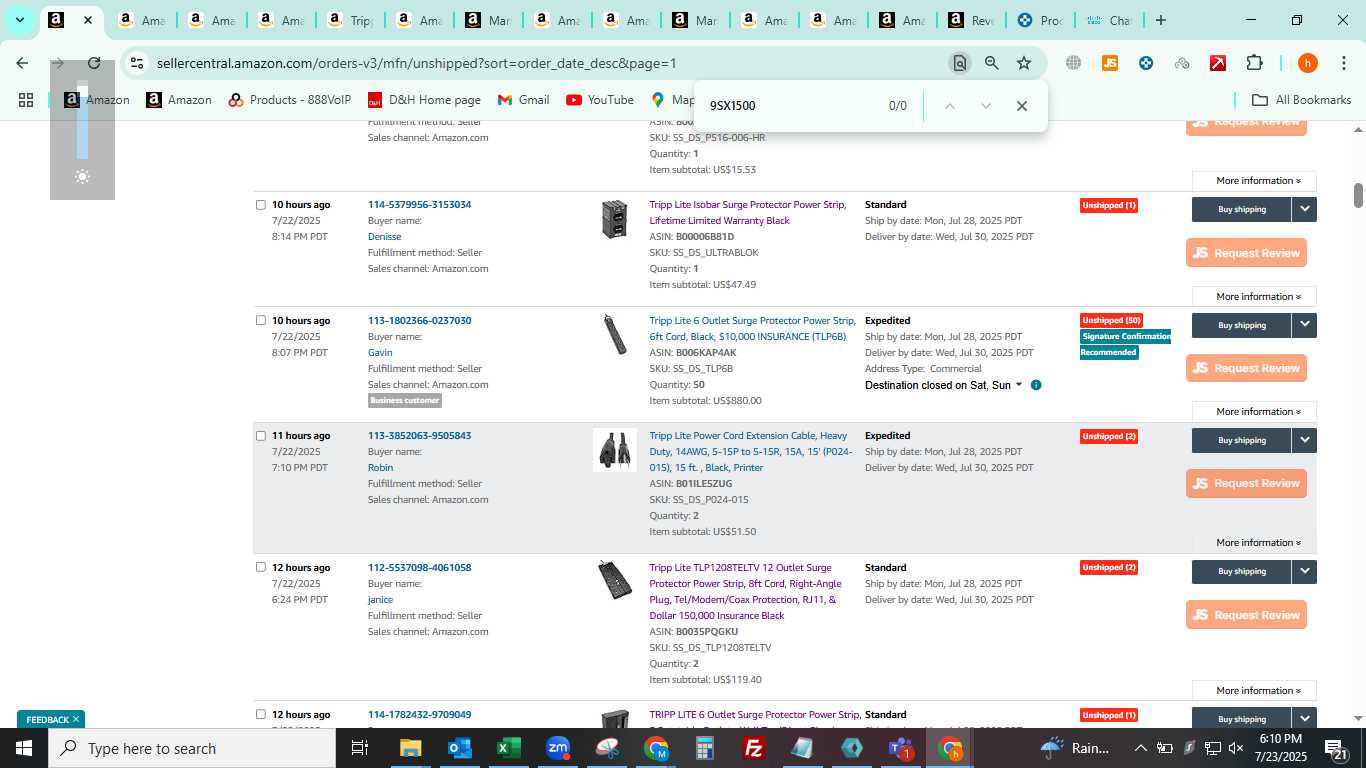The image size is (1366, 768).
Task: Select checkbox for order 113-1802366-0237030
Action: coord(261,321)
